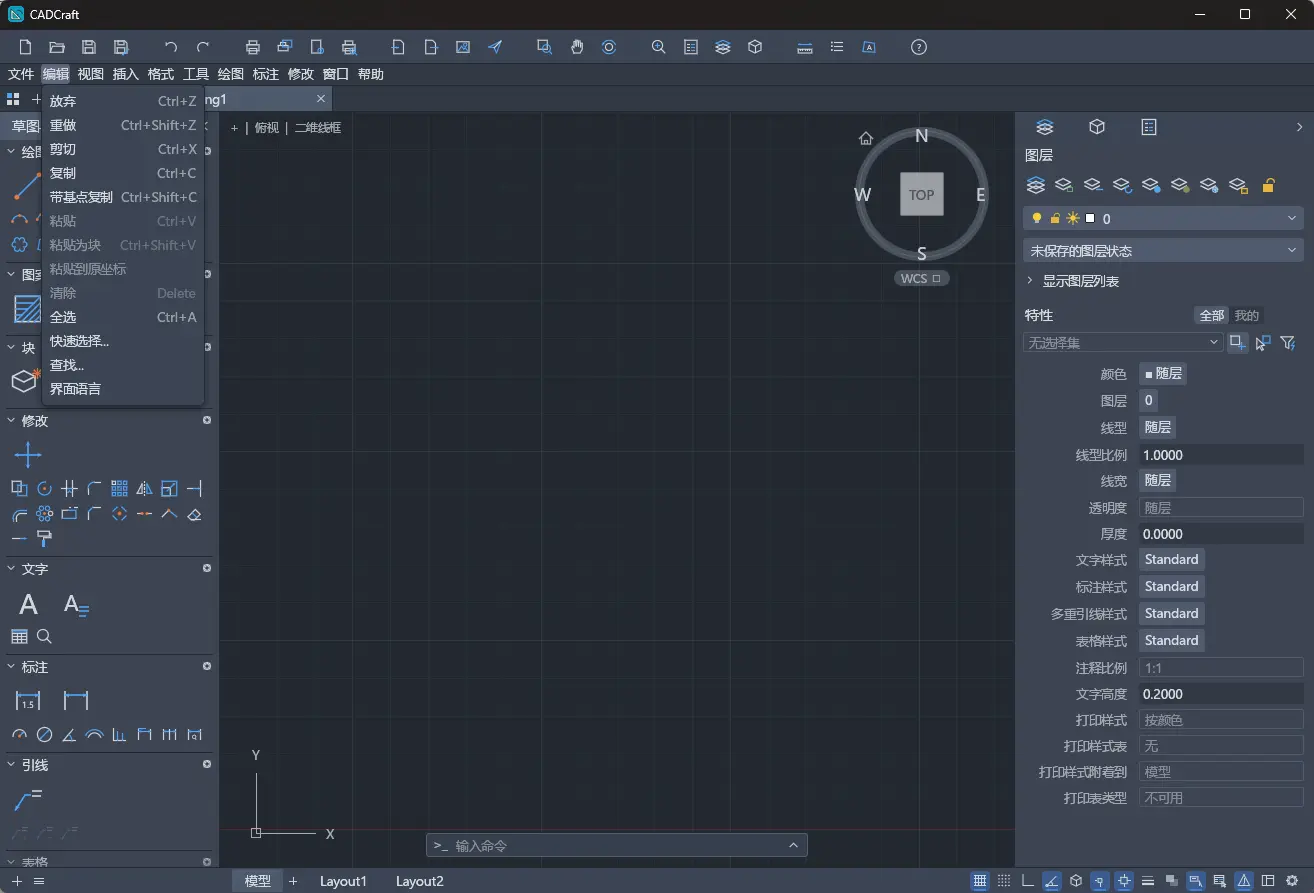This screenshot has width=1314, height=893.
Task: Click the Move tool in 修改 panel
Action: click(x=28, y=456)
